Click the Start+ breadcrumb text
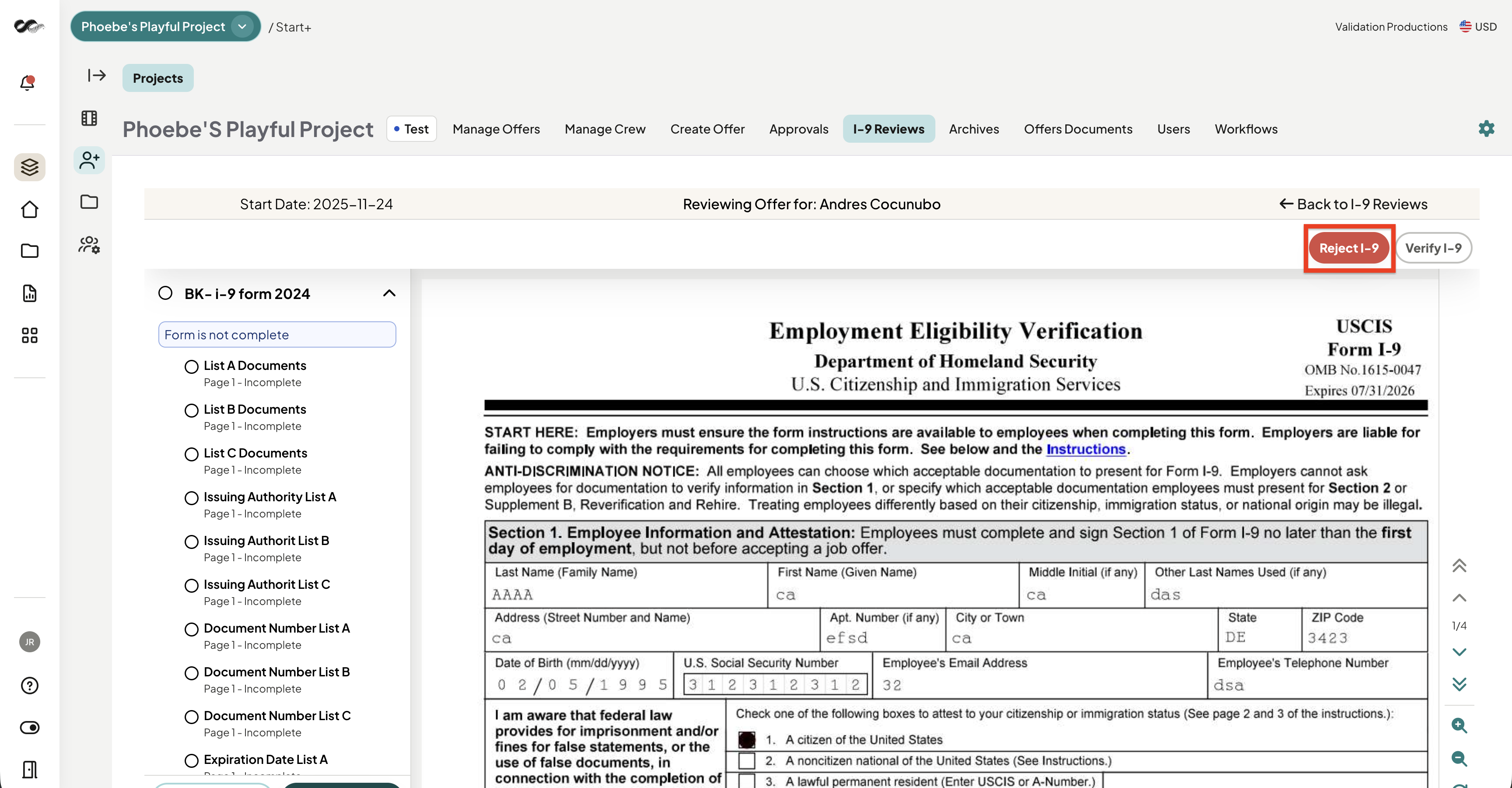Viewport: 1512px width, 788px height. 294,27
